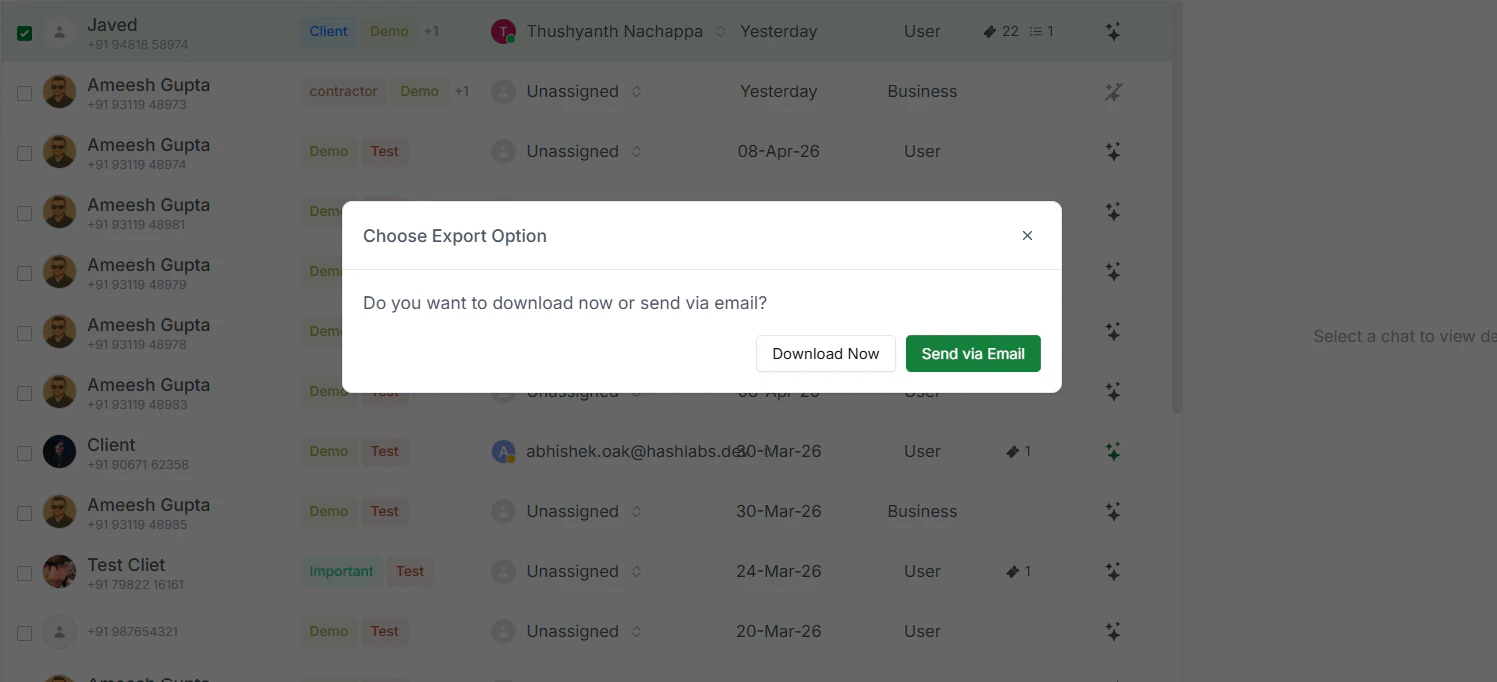Click abhishek.oak@hashlabs assignee in Client row
This screenshot has width=1497, height=682.
tap(637, 451)
